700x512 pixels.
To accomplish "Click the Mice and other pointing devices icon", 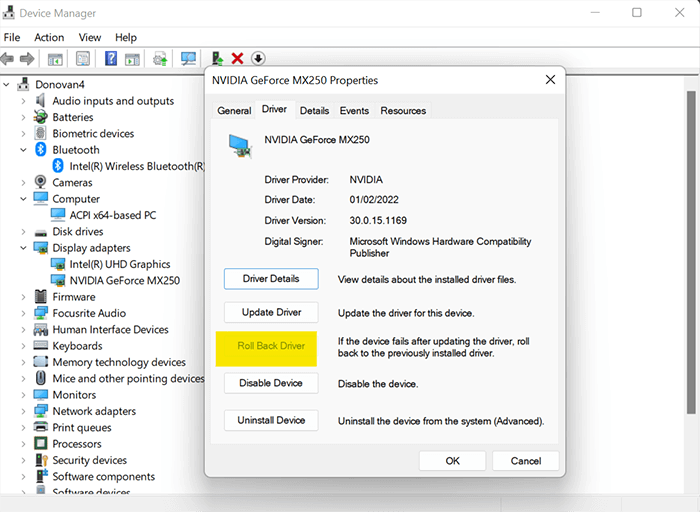I will tap(41, 378).
